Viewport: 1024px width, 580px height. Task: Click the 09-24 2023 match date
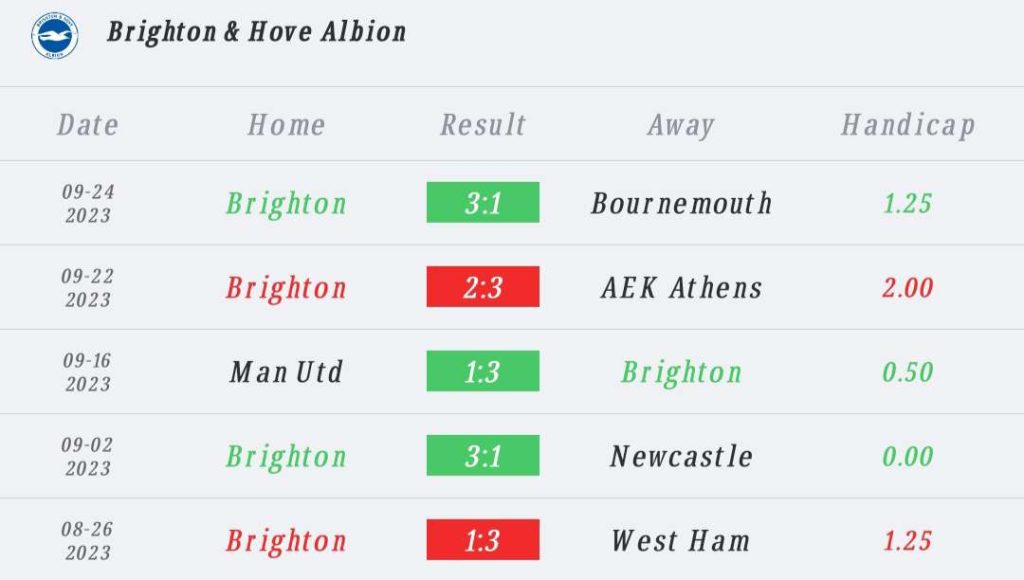[x=88, y=203]
